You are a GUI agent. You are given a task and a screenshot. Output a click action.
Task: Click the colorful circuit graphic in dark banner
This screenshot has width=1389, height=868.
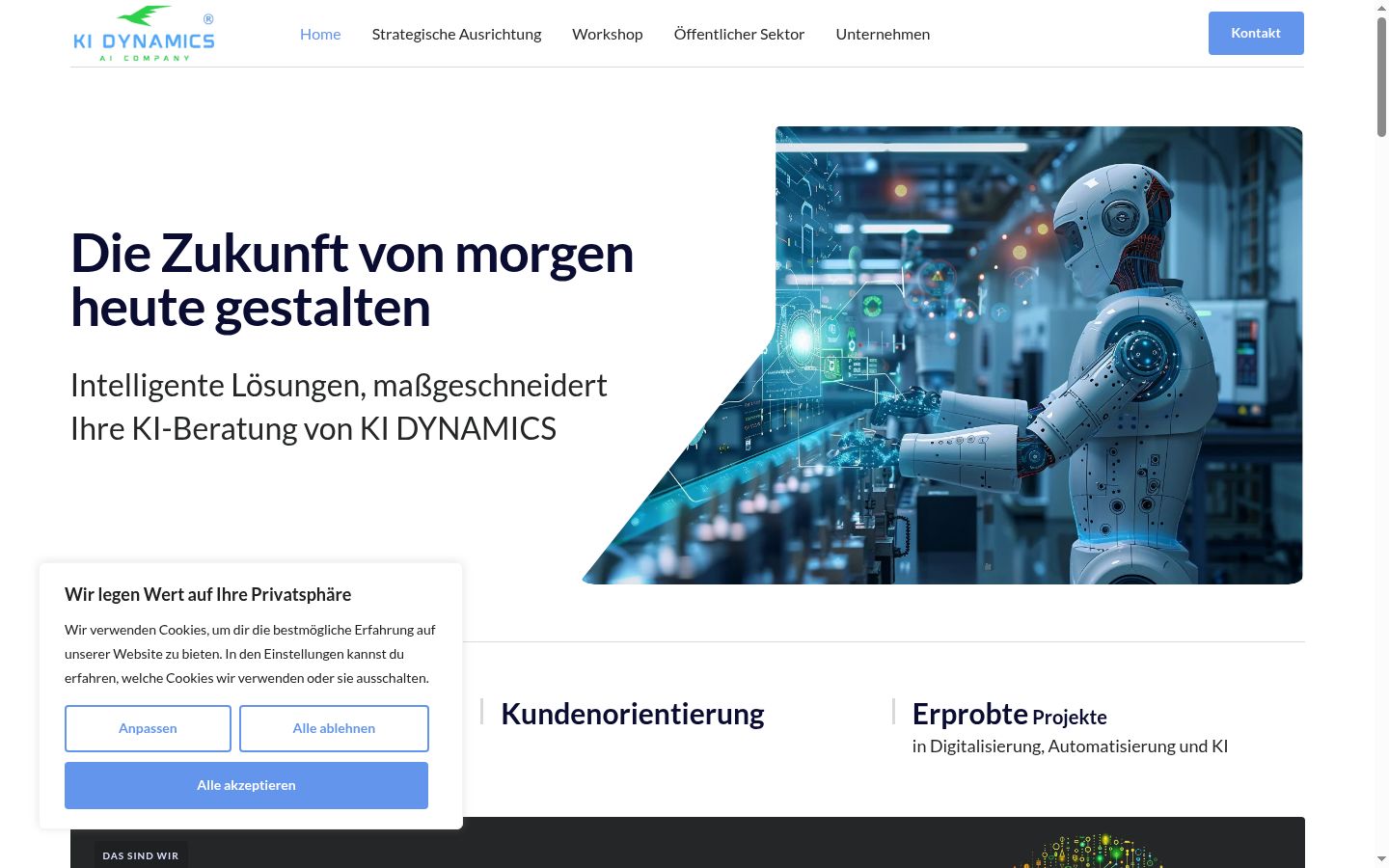point(1090,852)
